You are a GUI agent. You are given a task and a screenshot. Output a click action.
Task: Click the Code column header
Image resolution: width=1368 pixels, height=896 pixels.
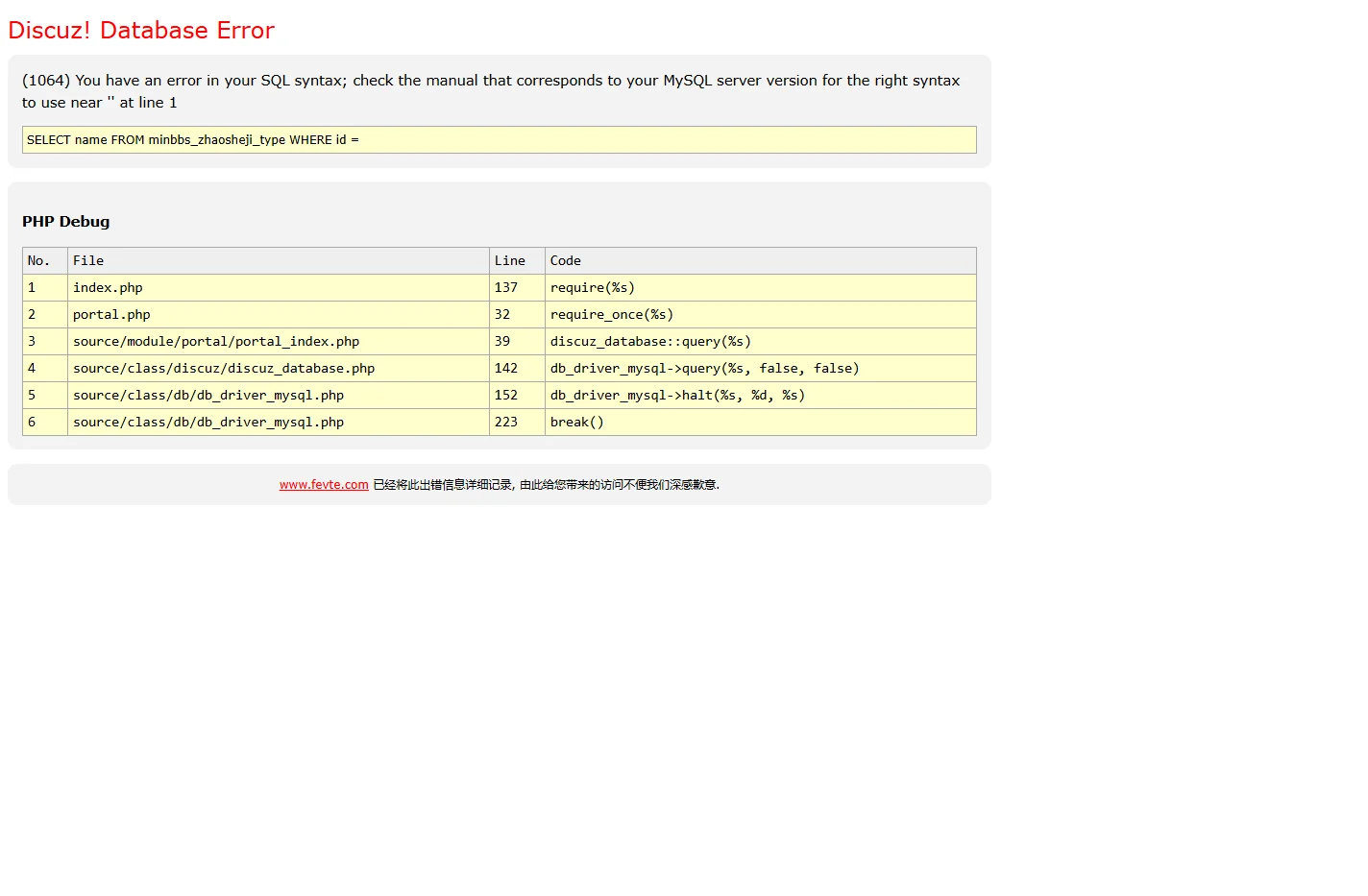point(761,261)
